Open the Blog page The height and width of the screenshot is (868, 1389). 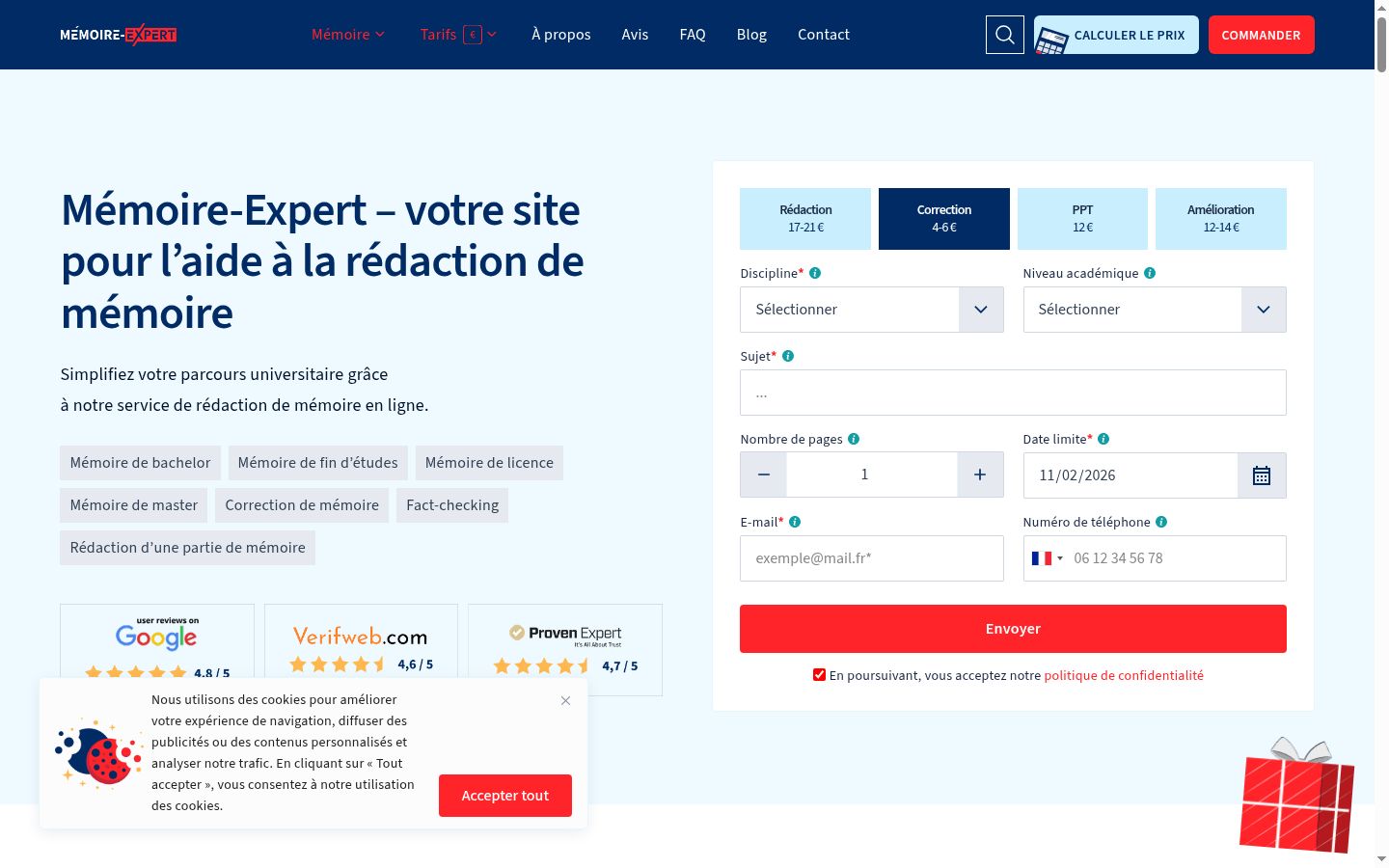[x=751, y=35]
